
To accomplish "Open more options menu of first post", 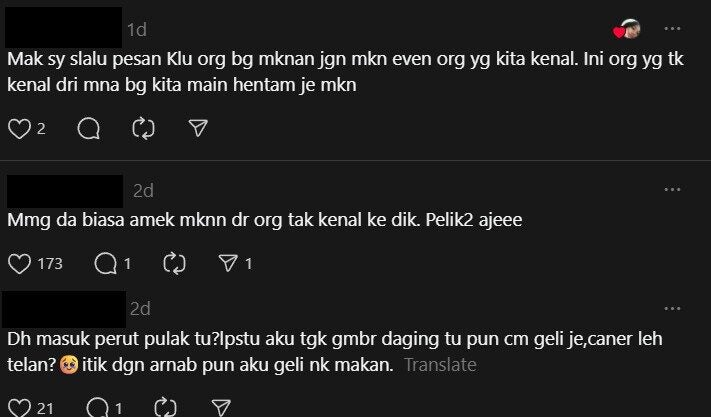I will pos(674,29).
